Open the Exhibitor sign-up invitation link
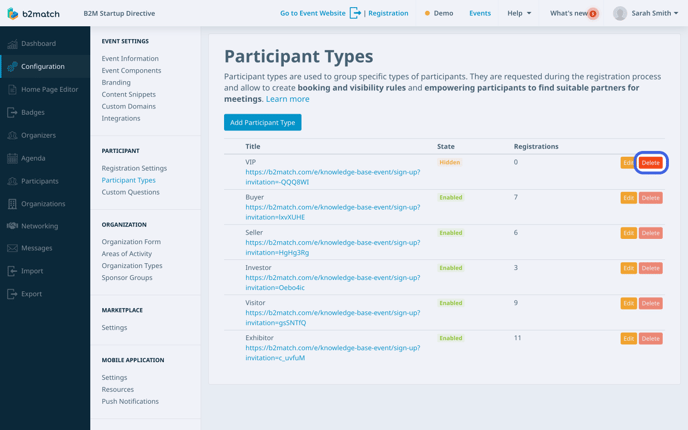688x430 pixels. click(333, 352)
